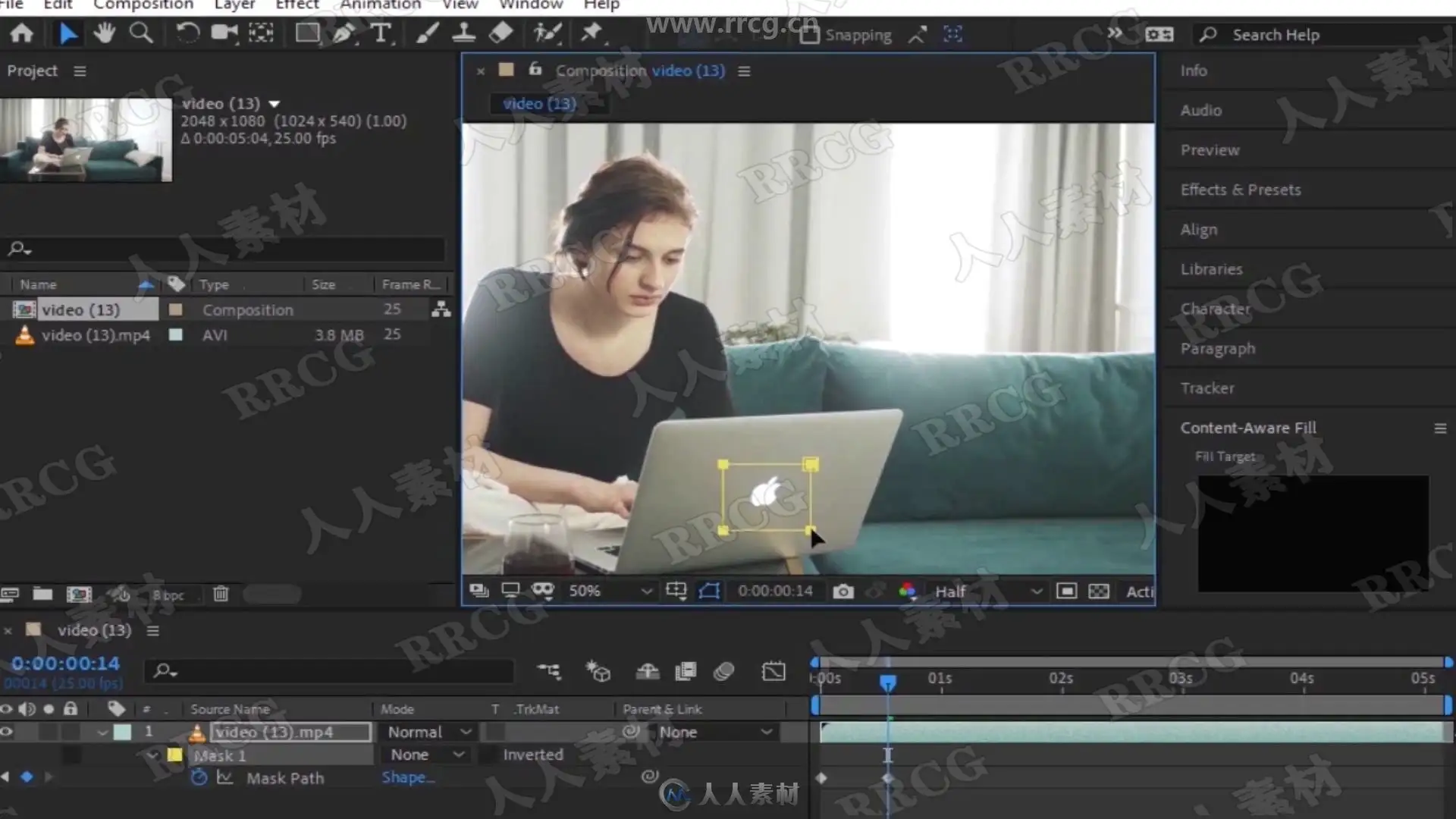Select the Clone Stamp tool

pos(463,33)
